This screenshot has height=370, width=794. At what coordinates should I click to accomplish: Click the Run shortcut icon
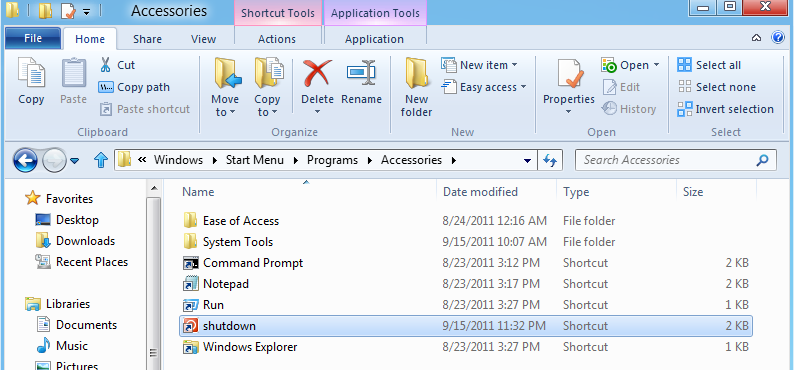190,305
